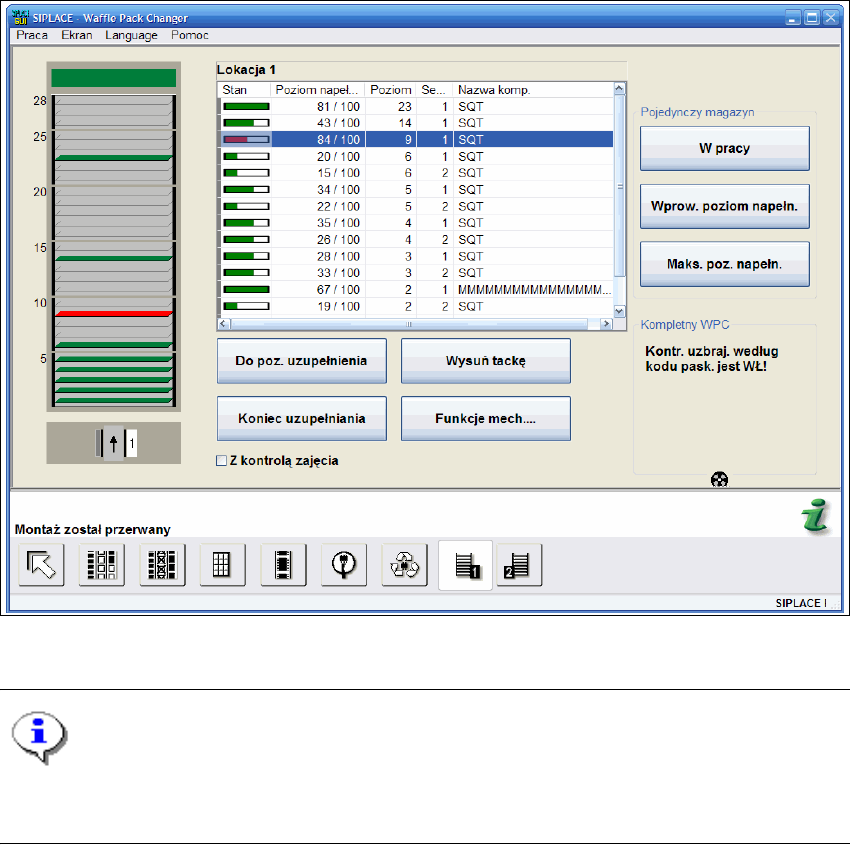The height and width of the screenshot is (845, 850).
Task: Select the red tray in the magazine tower
Action: [113, 314]
